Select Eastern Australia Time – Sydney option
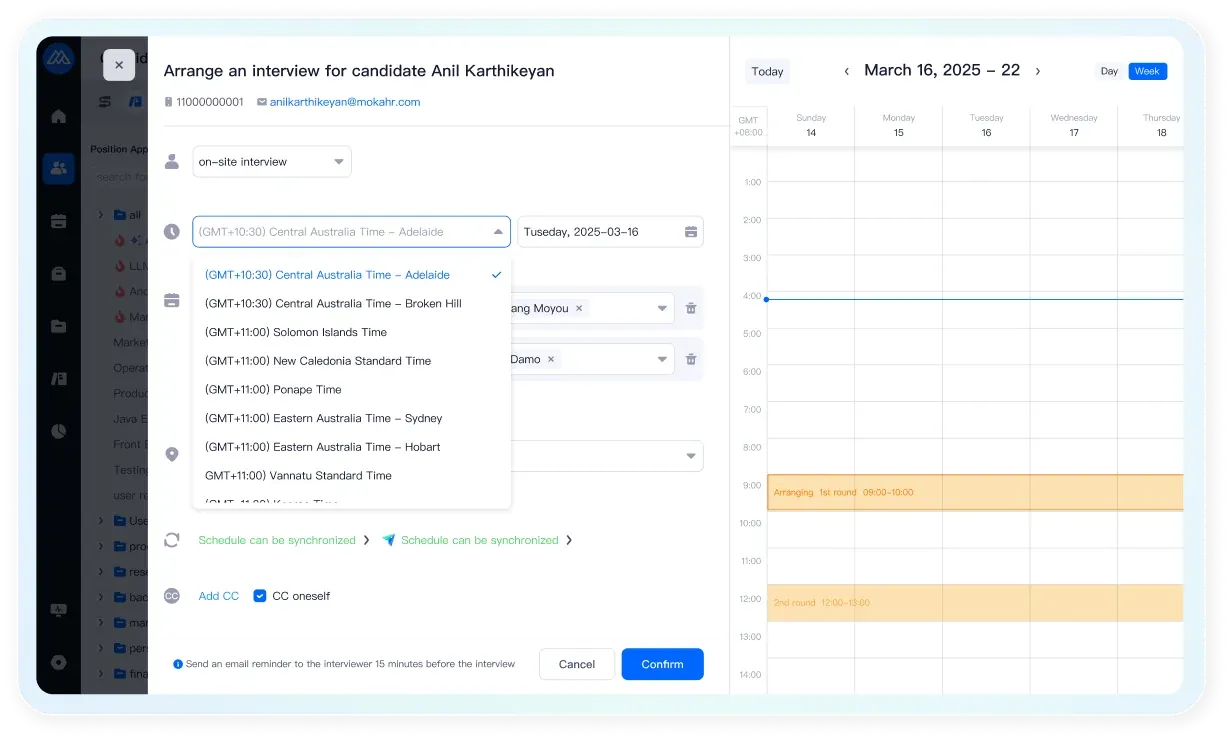 [x=323, y=418]
